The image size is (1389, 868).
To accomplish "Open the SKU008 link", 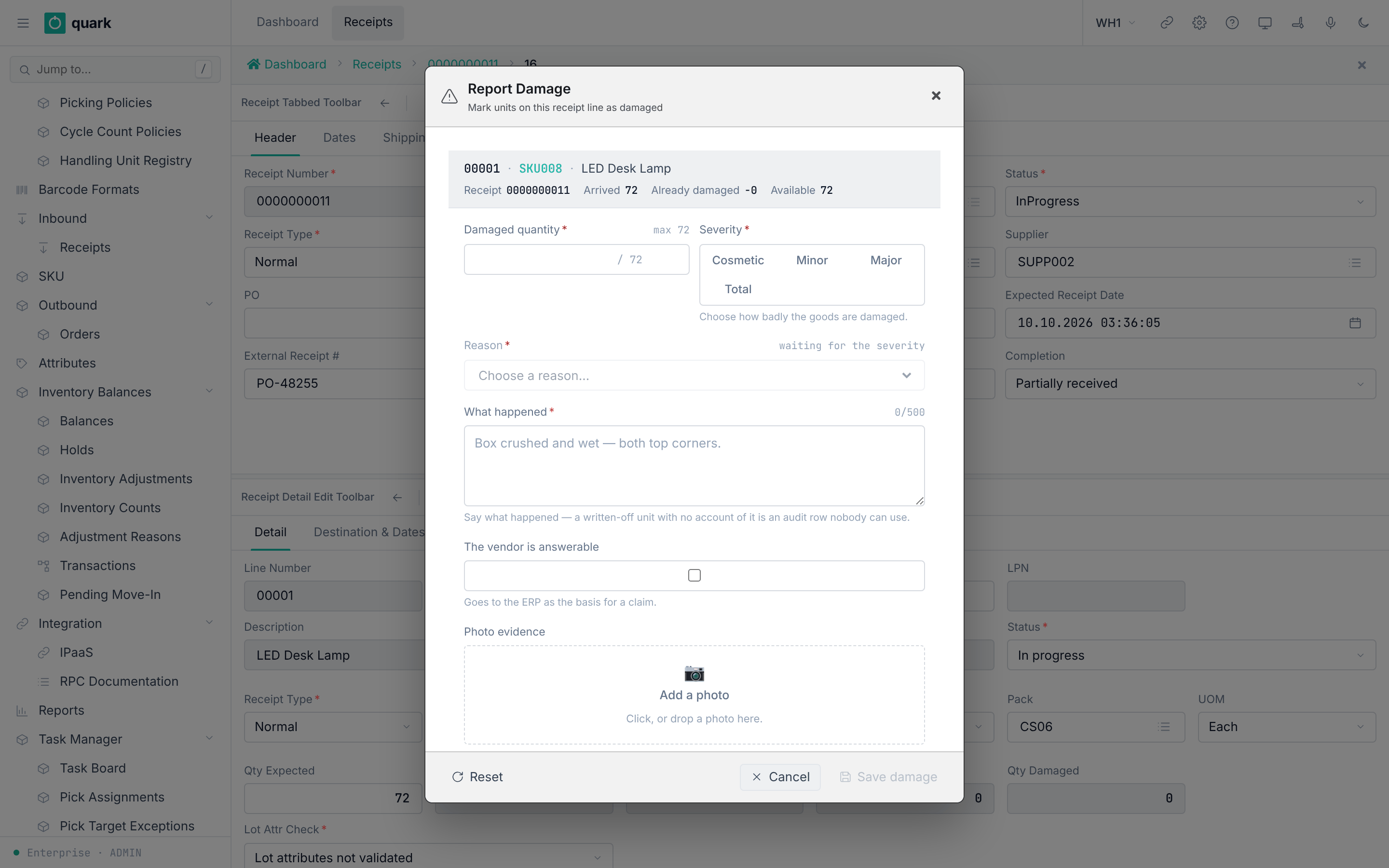I will tap(540, 168).
